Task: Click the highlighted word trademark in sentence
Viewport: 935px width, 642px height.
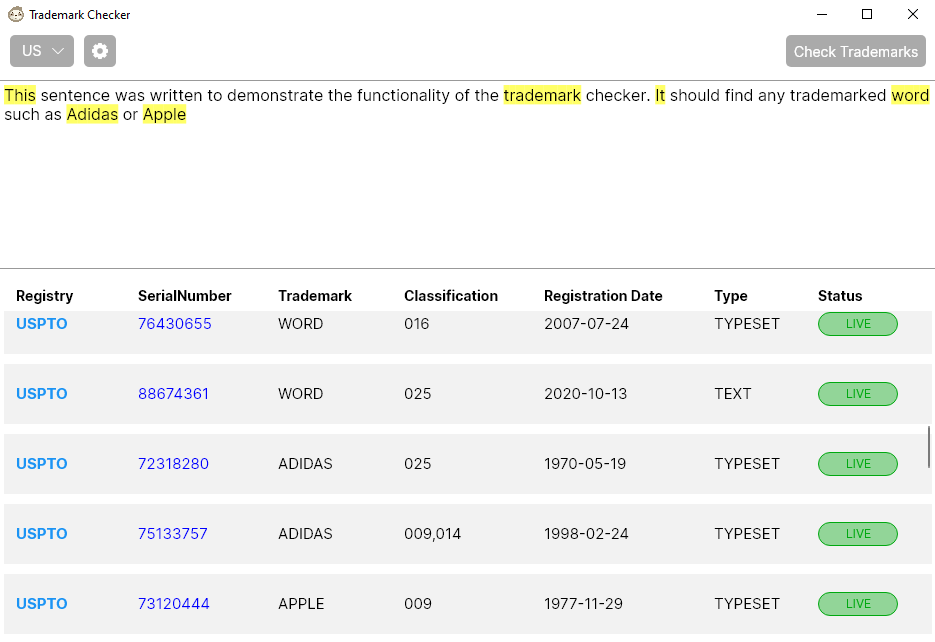Action: click(542, 95)
